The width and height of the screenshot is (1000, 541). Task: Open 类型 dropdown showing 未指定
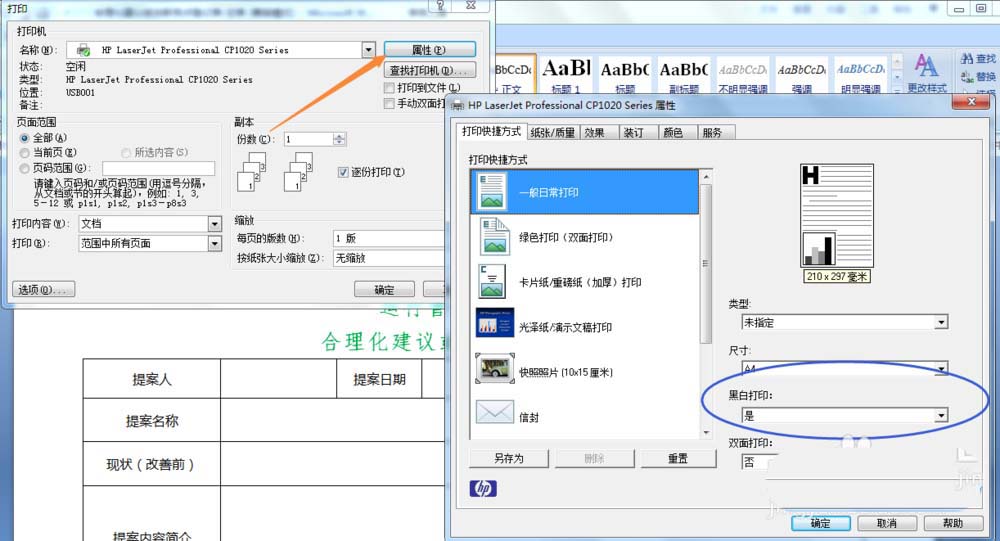(845, 322)
